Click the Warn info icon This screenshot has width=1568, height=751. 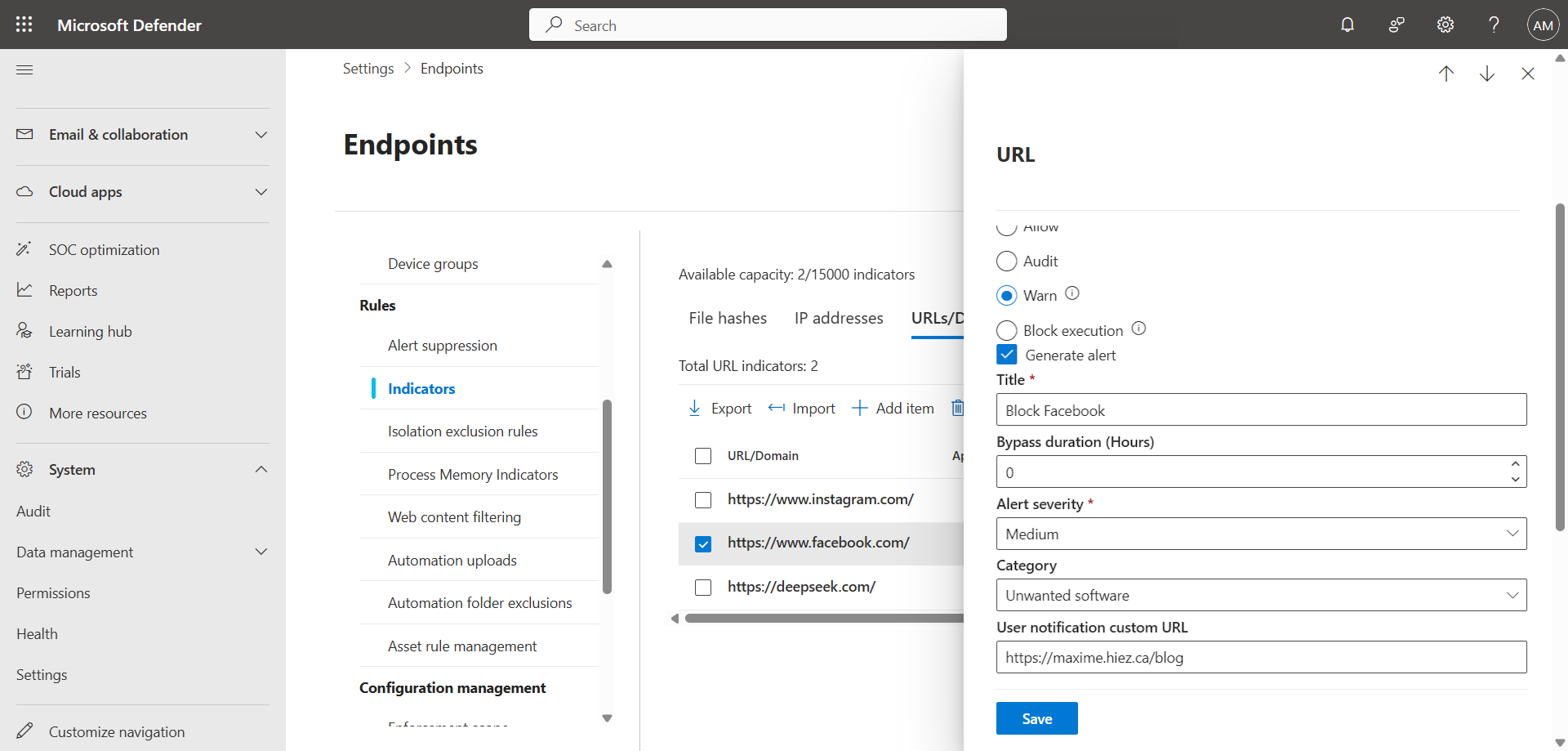1072,293
